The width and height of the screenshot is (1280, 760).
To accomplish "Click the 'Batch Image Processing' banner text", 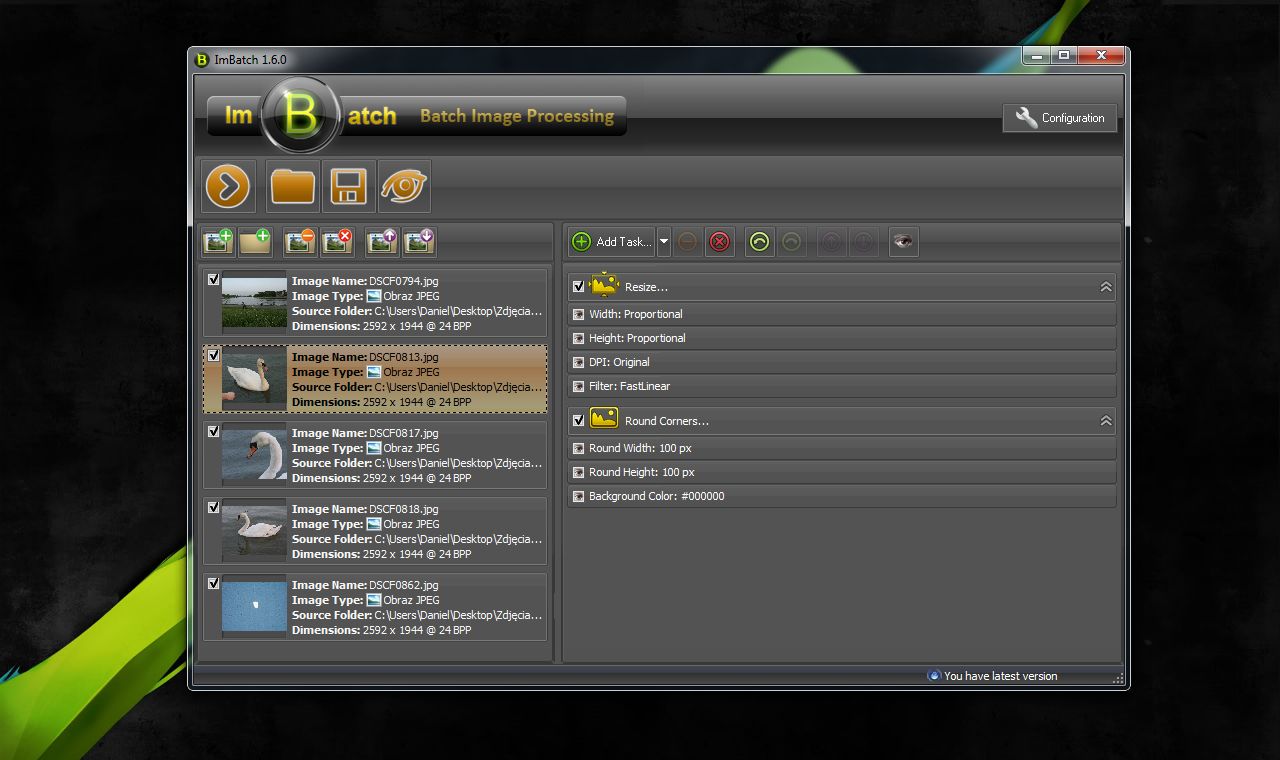I will tap(517, 116).
